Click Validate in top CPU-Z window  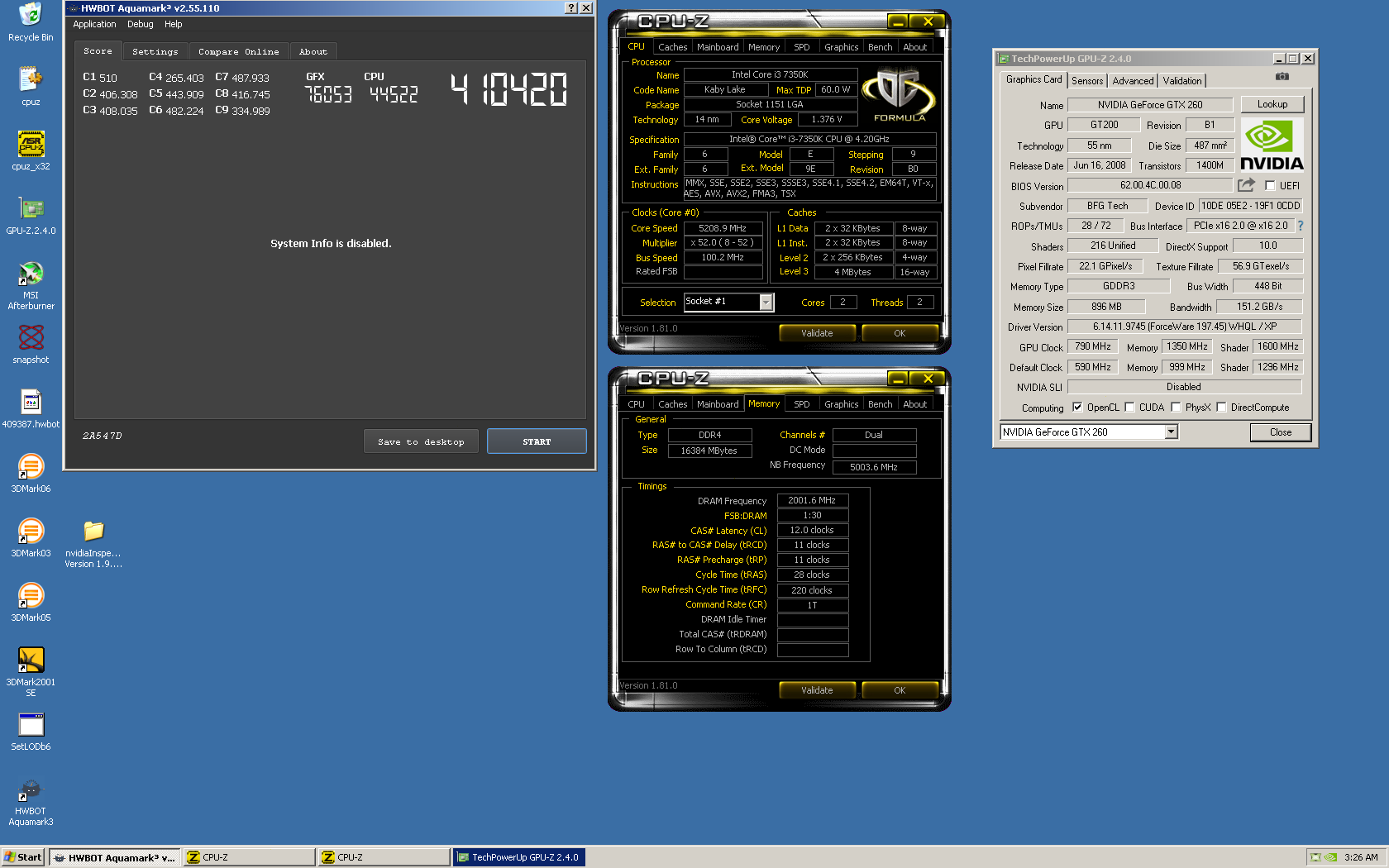point(817,333)
